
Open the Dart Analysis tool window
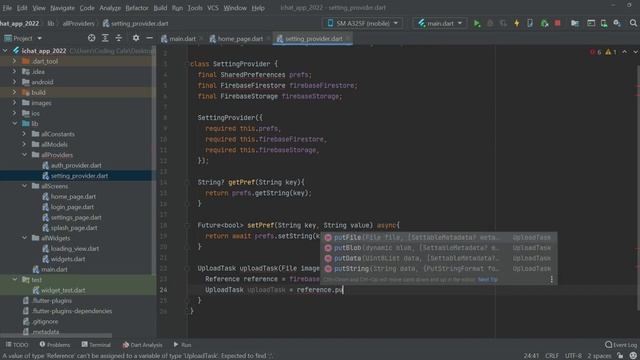tap(142, 345)
